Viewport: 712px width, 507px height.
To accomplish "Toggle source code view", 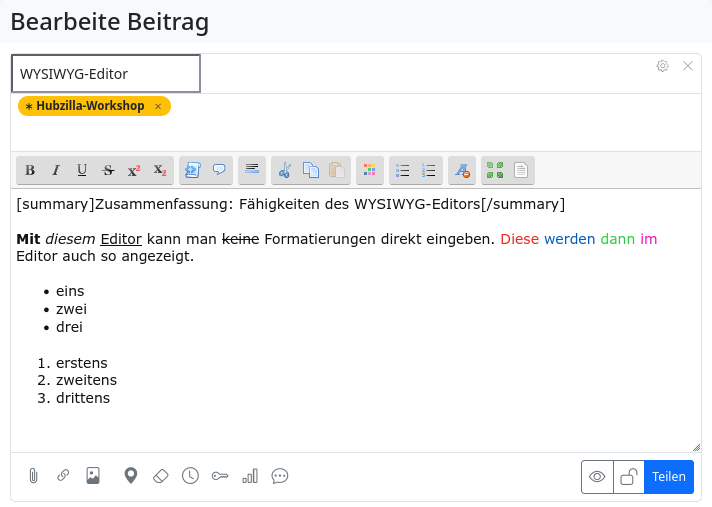I will 520,170.
